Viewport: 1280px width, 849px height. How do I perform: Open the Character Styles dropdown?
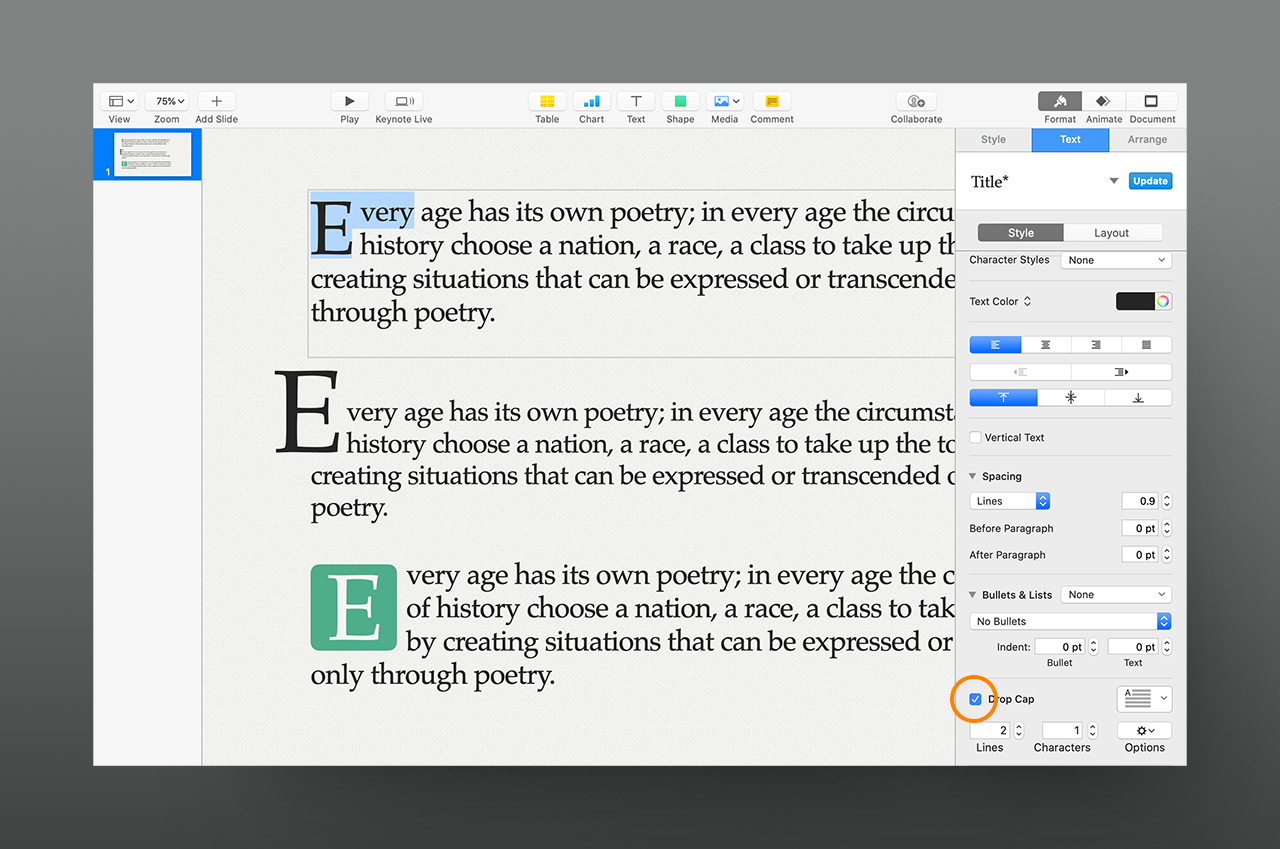(x=1115, y=260)
